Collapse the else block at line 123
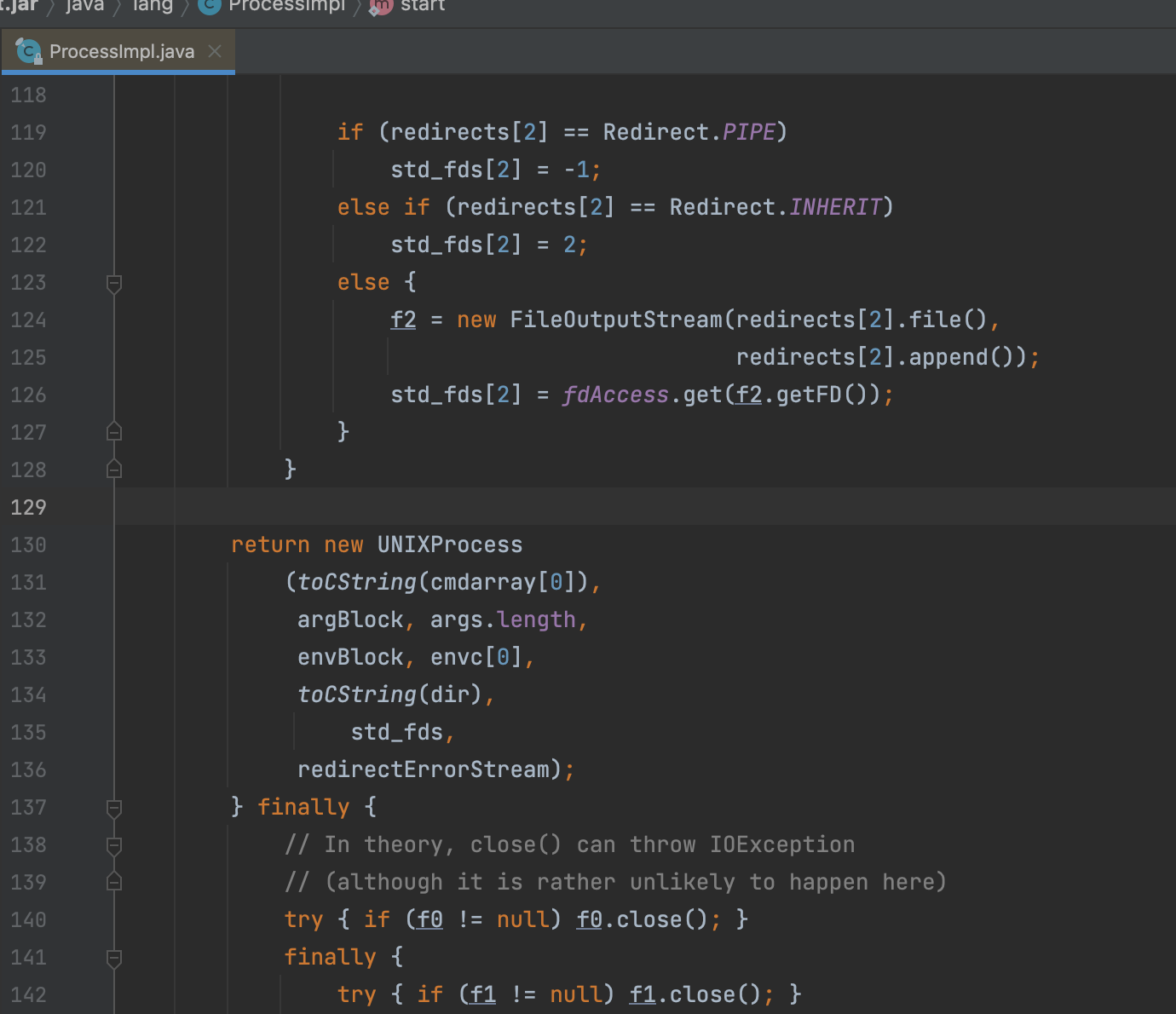 (x=114, y=283)
